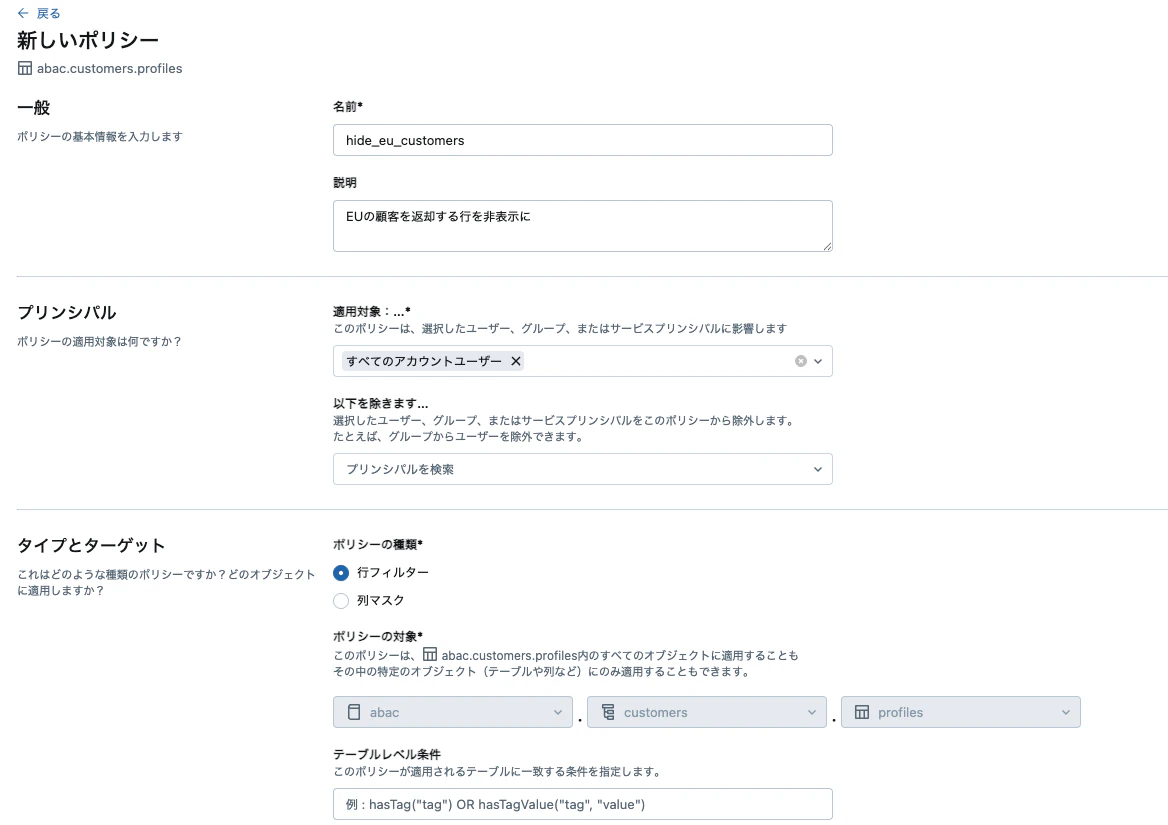The height and width of the screenshot is (825, 1168).
Task: Open the abac catalog dropdown
Action: (453, 712)
